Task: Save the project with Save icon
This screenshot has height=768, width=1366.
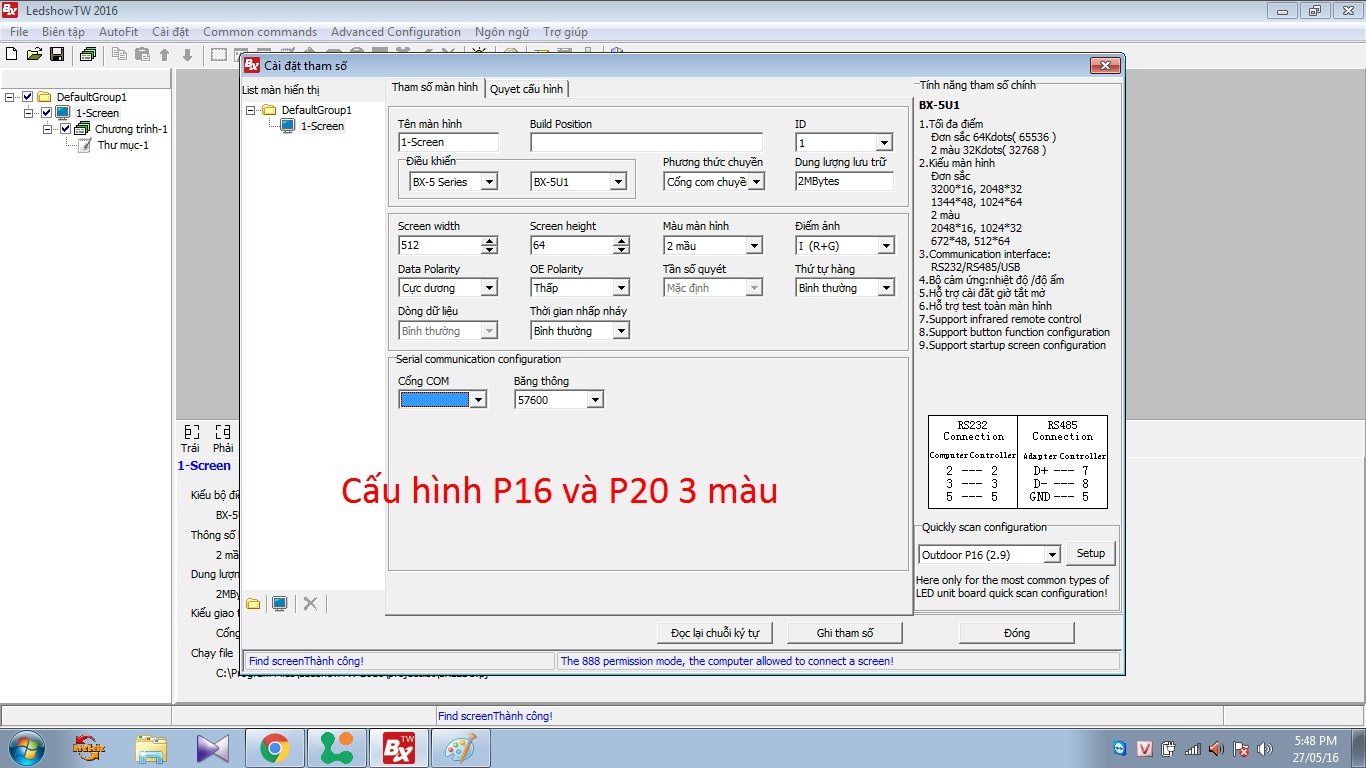Action: tap(58, 54)
